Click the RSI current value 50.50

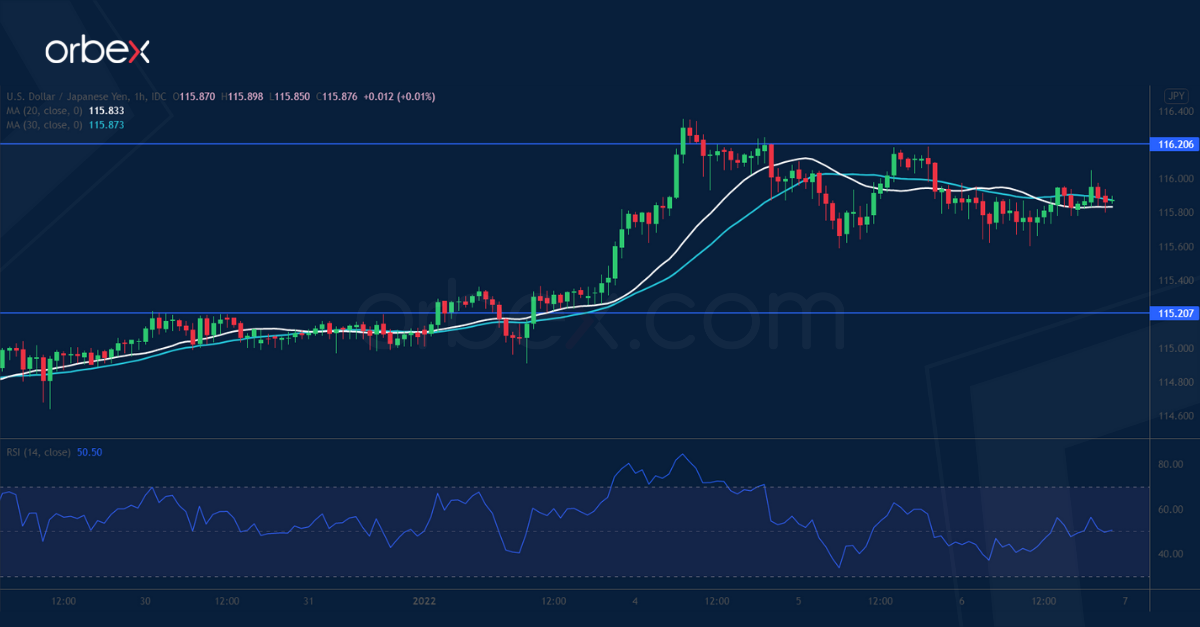(x=90, y=452)
